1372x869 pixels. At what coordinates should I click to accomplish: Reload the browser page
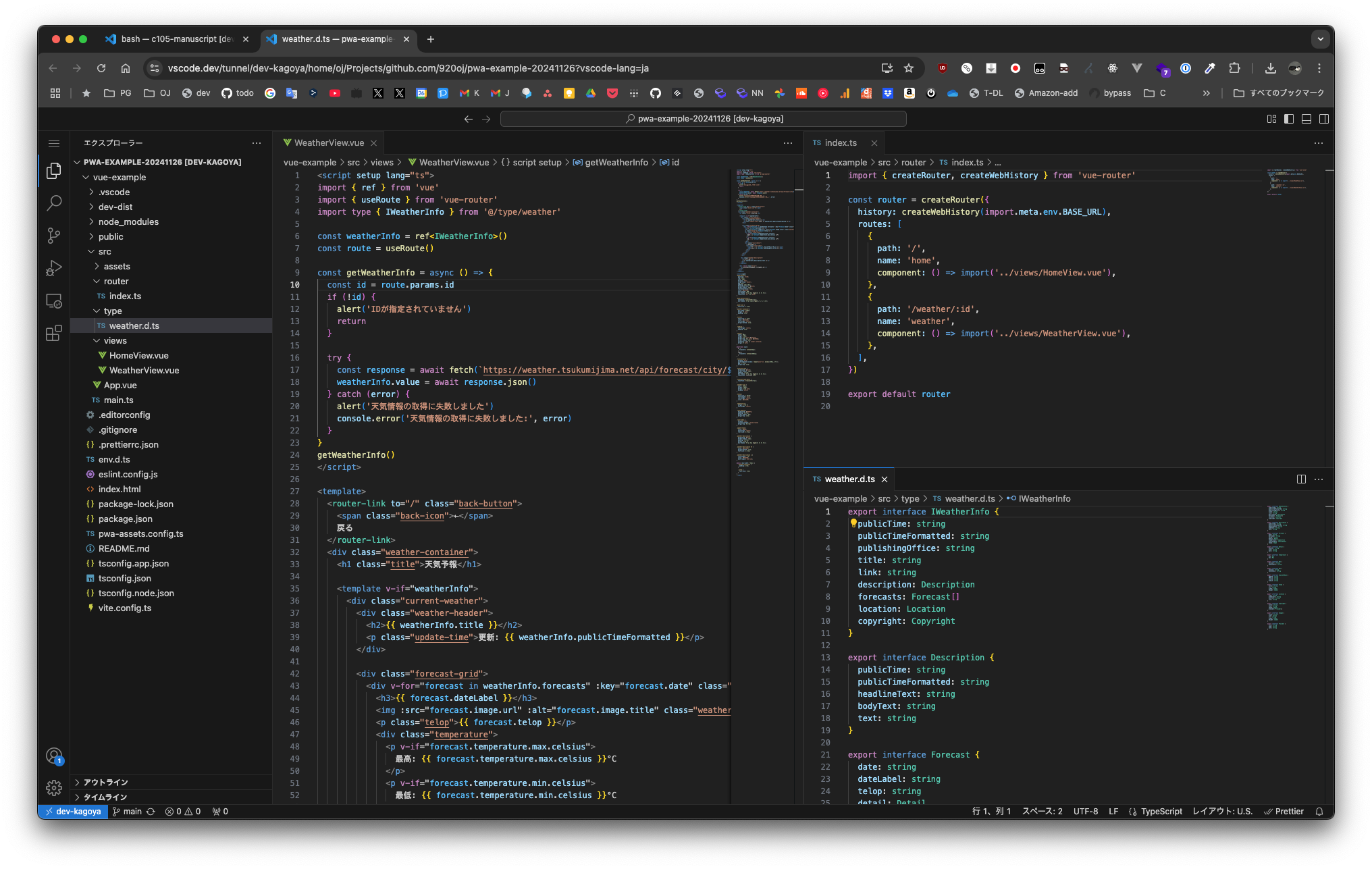coord(101,68)
